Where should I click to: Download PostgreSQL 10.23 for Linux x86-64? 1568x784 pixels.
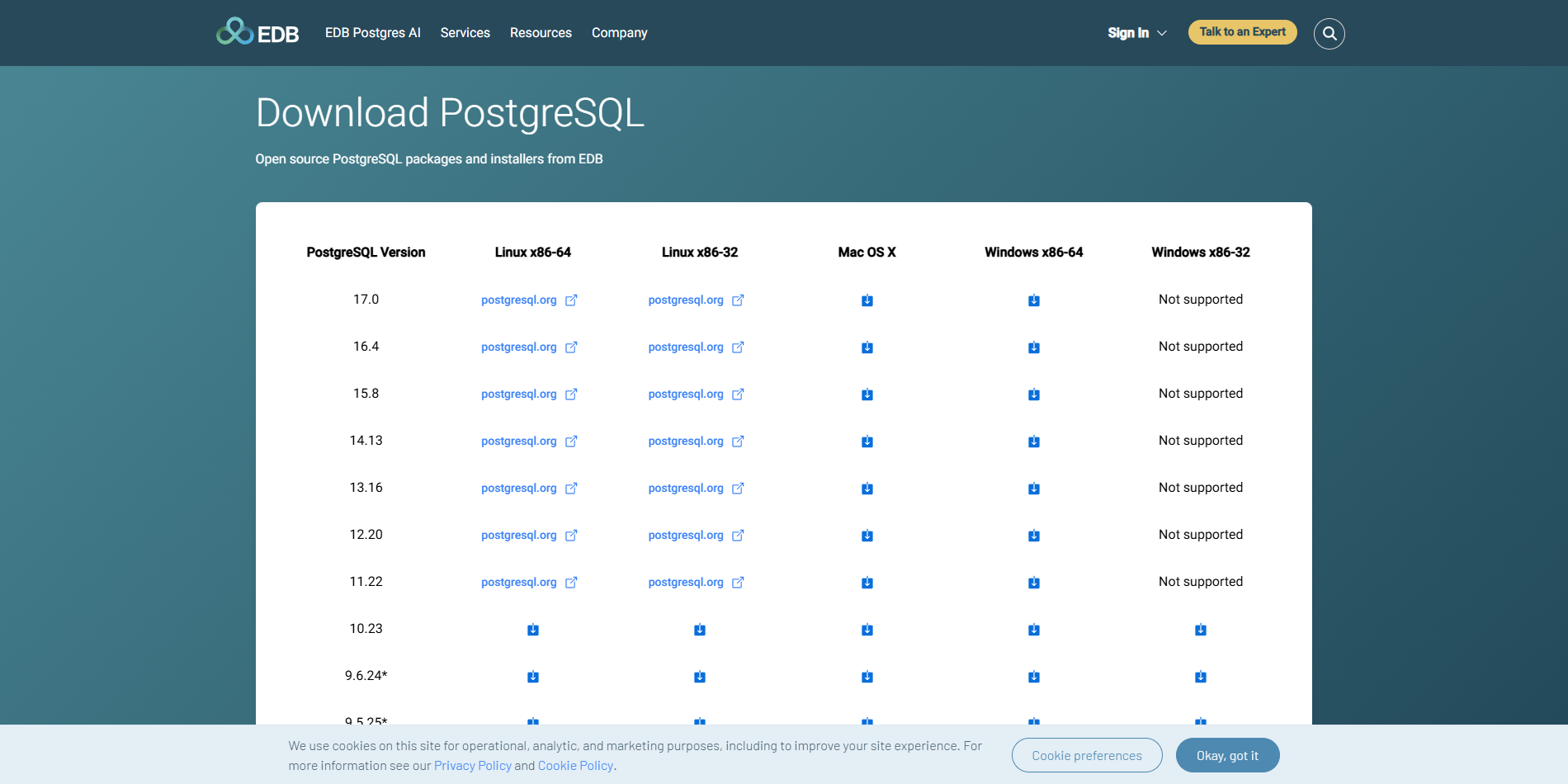[x=533, y=630]
